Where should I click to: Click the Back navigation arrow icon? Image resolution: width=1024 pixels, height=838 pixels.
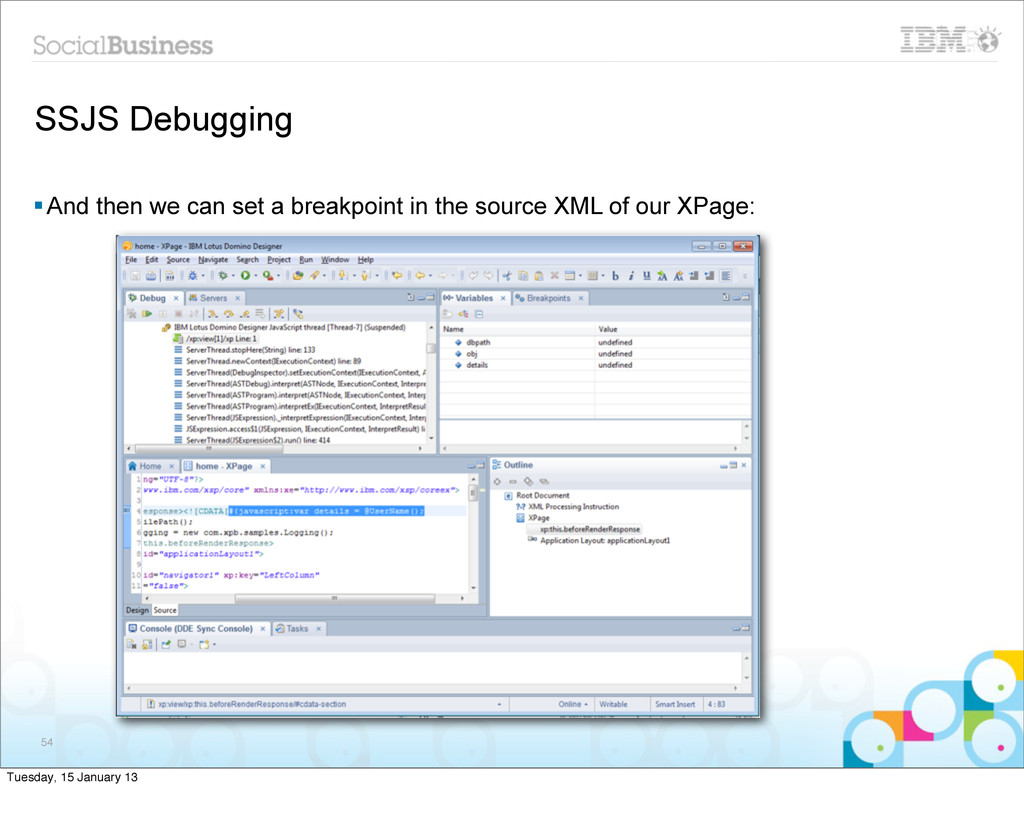(420, 276)
